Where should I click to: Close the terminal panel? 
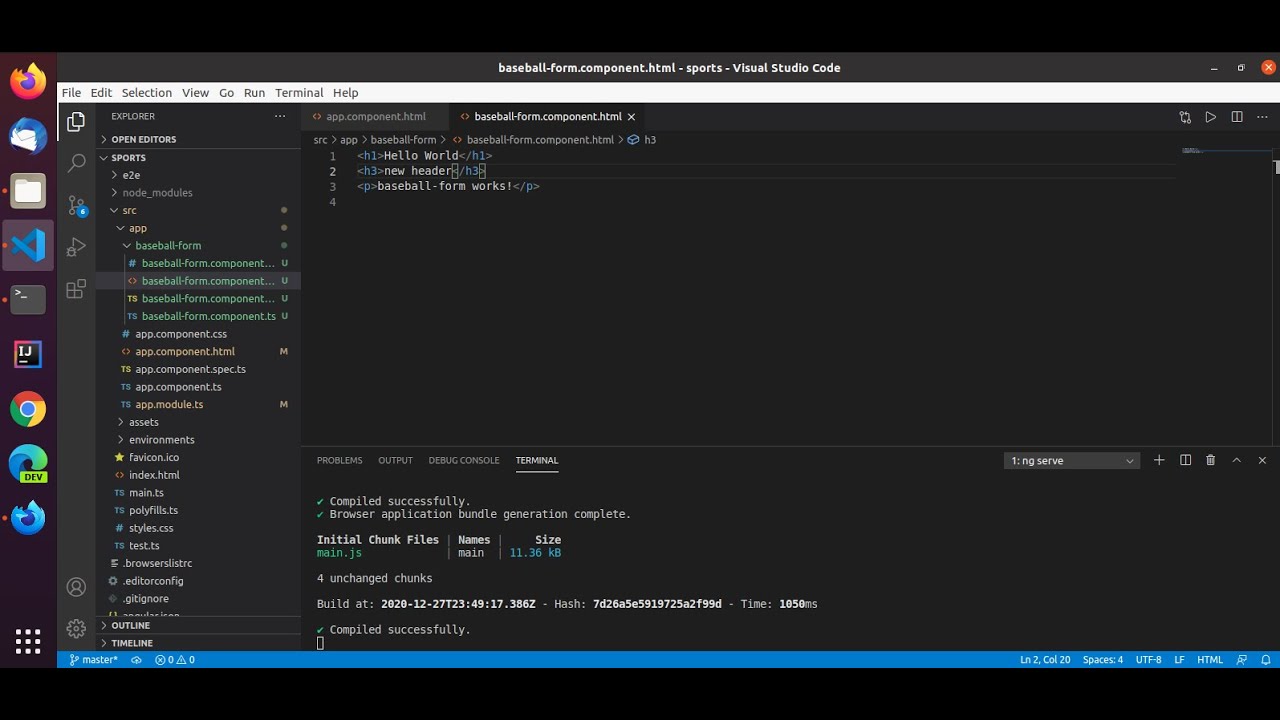(x=1262, y=460)
